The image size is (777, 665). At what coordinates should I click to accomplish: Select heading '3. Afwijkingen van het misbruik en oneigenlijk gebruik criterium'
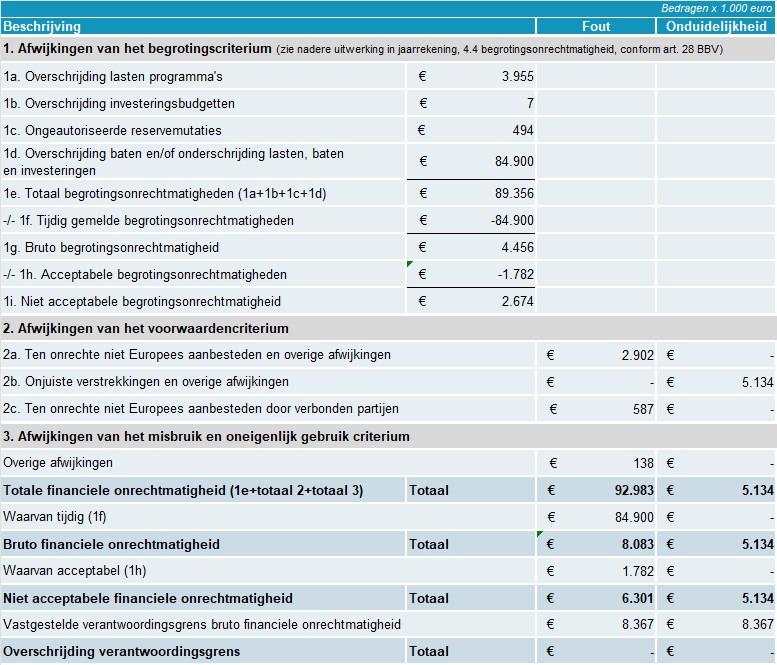206,437
